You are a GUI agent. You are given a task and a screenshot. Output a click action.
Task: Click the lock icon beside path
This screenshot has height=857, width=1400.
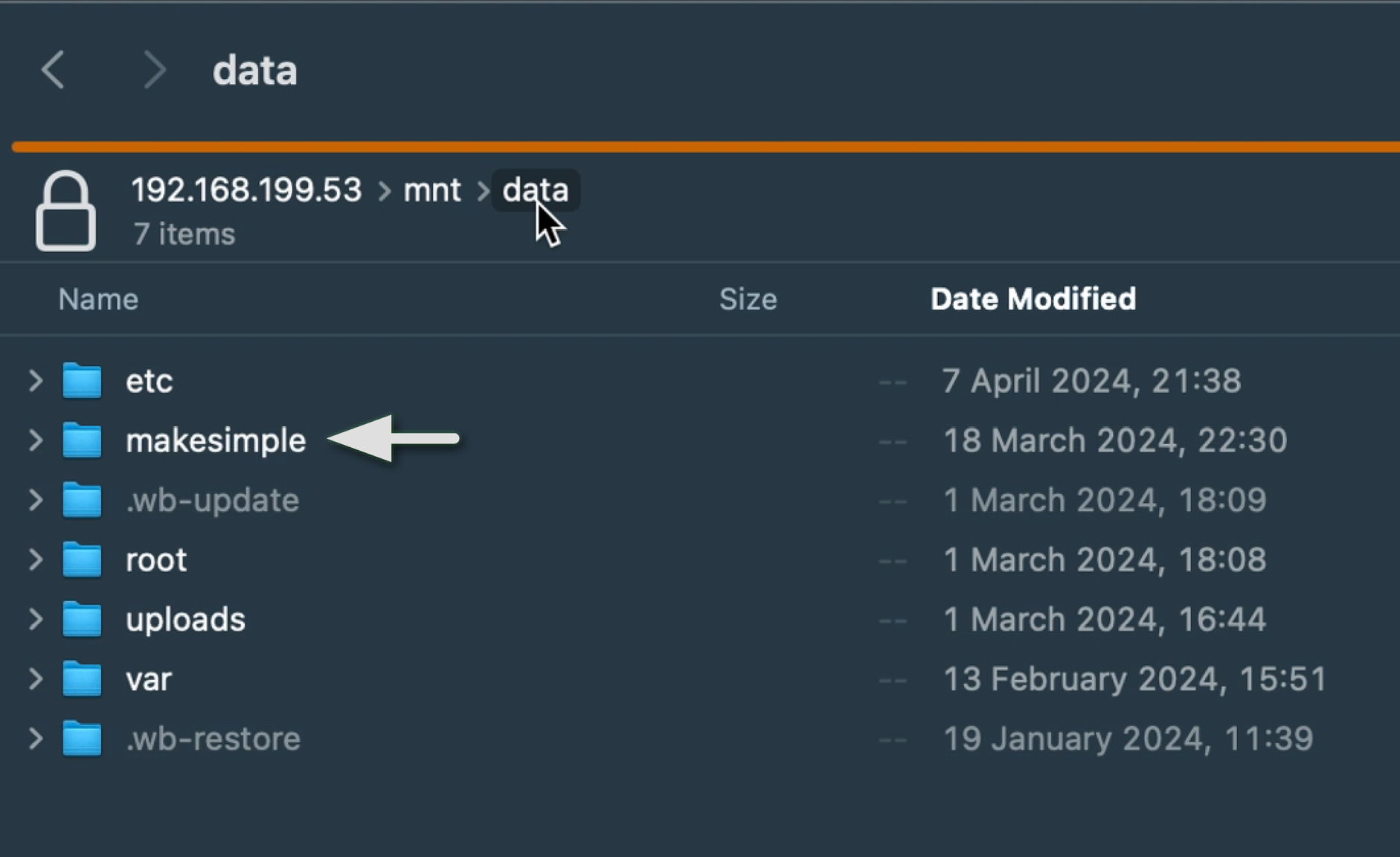[65, 211]
